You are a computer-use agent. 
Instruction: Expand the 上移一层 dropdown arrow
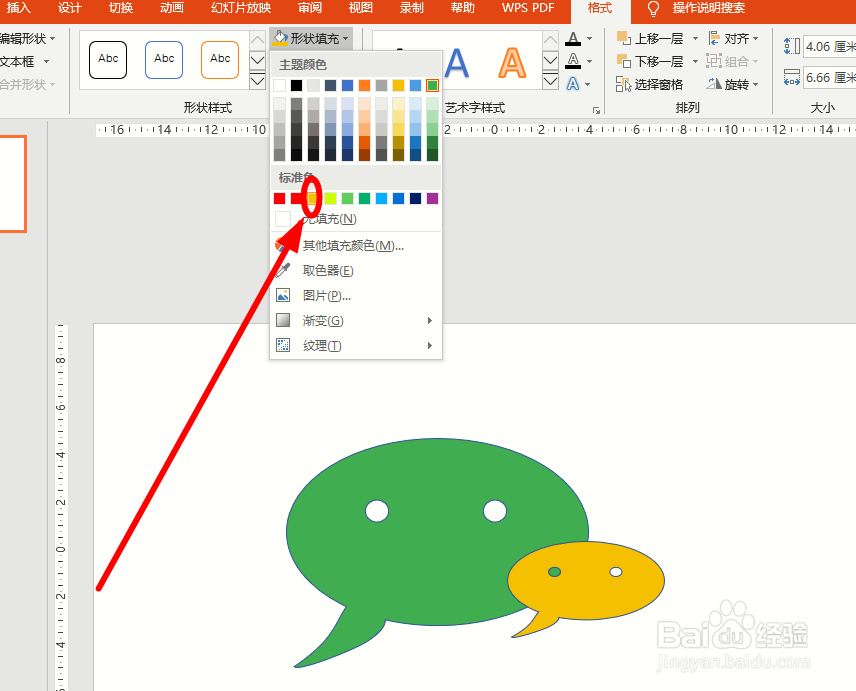coord(695,39)
